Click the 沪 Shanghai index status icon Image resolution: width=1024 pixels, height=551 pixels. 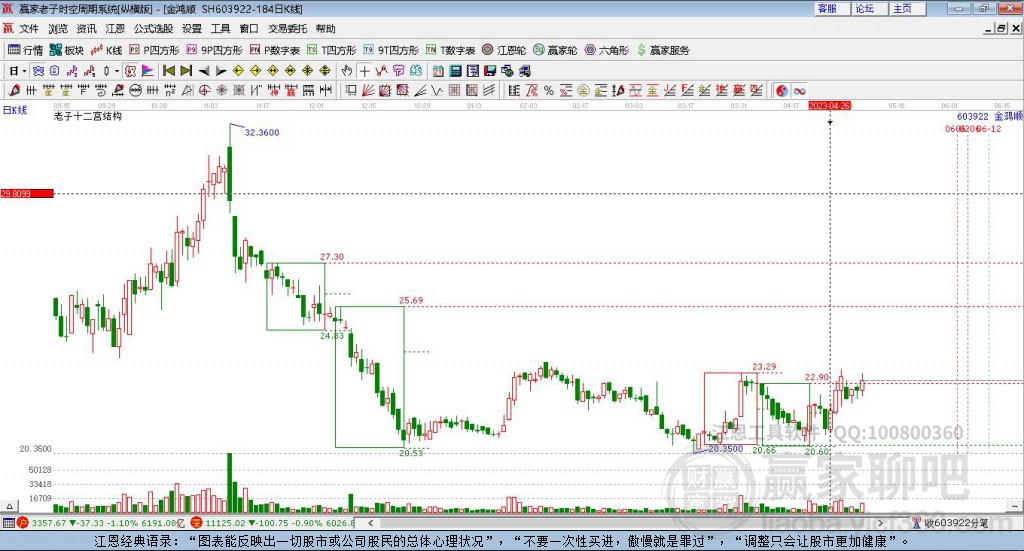pyautogui.click(x=23, y=523)
